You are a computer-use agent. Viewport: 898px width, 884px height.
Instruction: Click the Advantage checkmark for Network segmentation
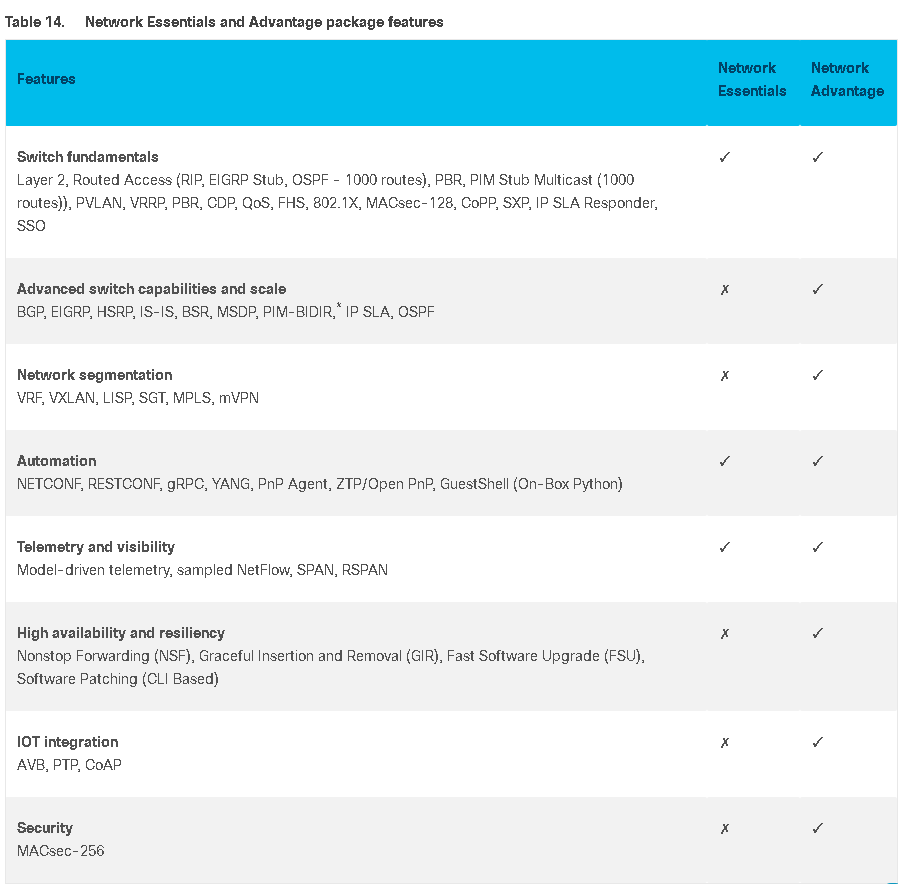tap(817, 375)
